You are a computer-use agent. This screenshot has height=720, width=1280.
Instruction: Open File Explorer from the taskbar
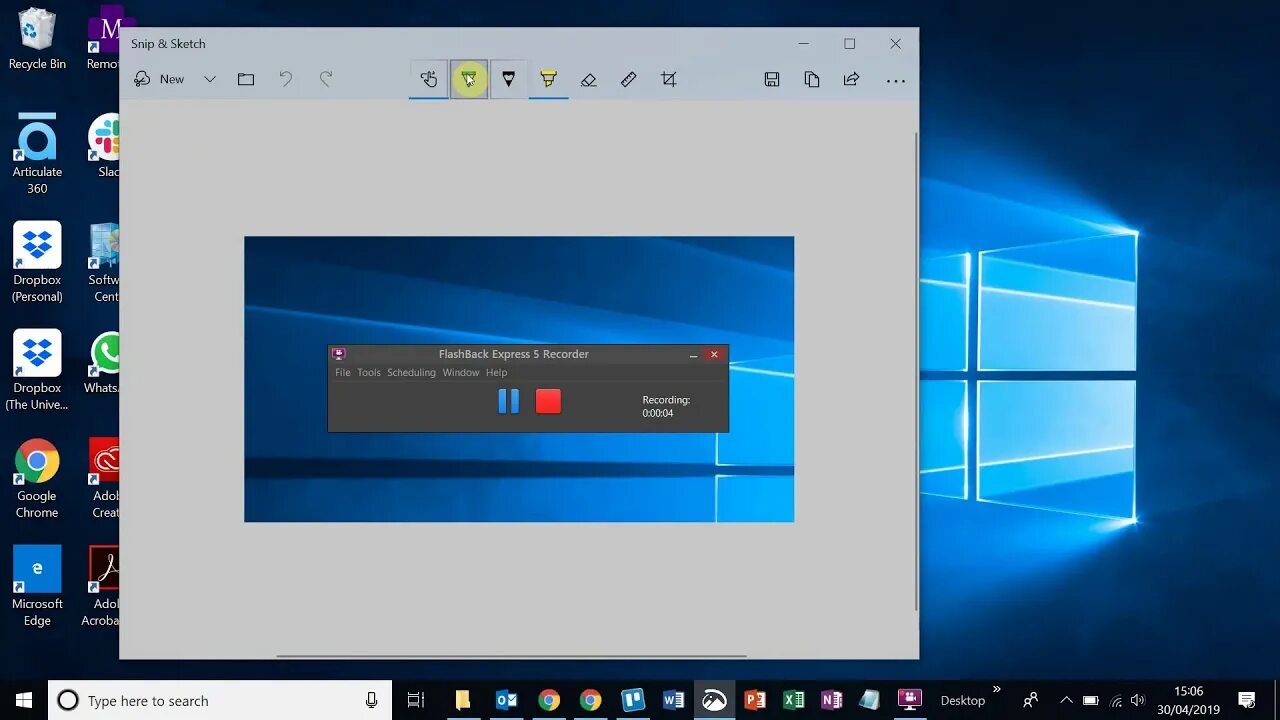pyautogui.click(x=462, y=700)
